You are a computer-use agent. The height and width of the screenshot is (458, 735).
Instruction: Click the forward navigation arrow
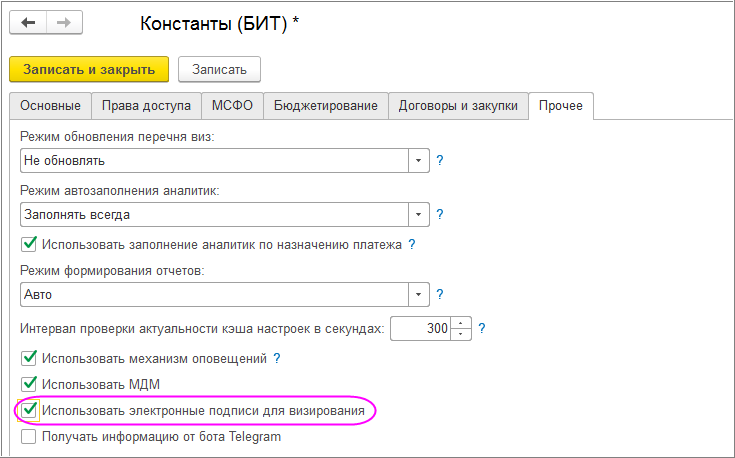pyautogui.click(x=64, y=23)
